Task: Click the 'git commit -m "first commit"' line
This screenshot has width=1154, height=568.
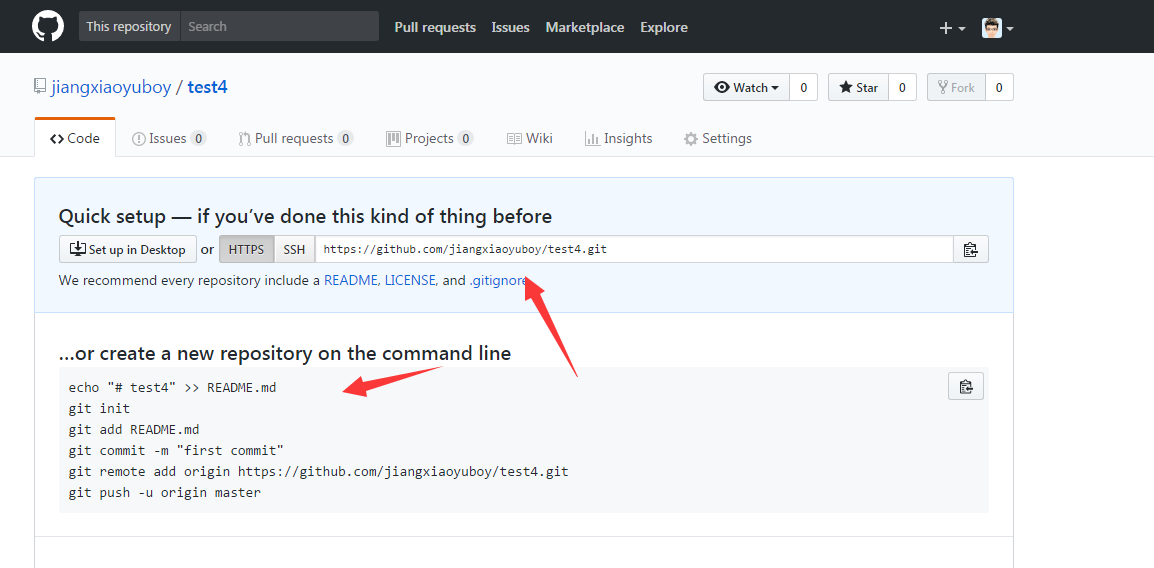Action: 177,450
